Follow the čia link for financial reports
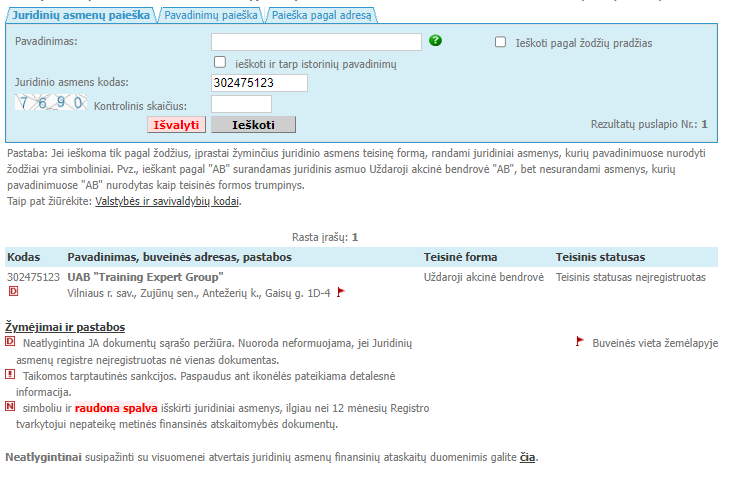The width and height of the screenshot is (738, 481). 527,457
